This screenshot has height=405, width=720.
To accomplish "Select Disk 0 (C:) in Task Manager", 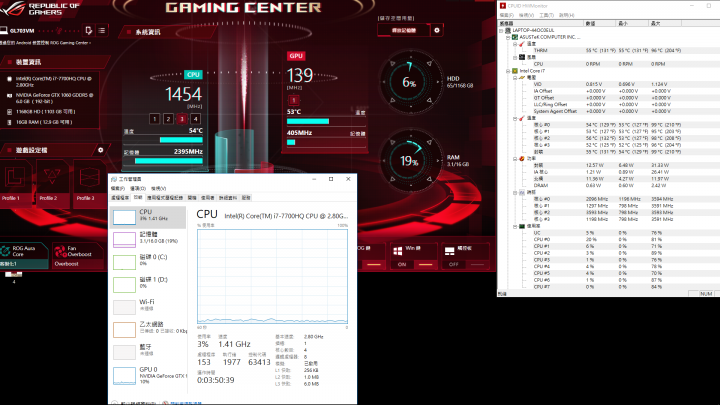I will click(x=148, y=261).
